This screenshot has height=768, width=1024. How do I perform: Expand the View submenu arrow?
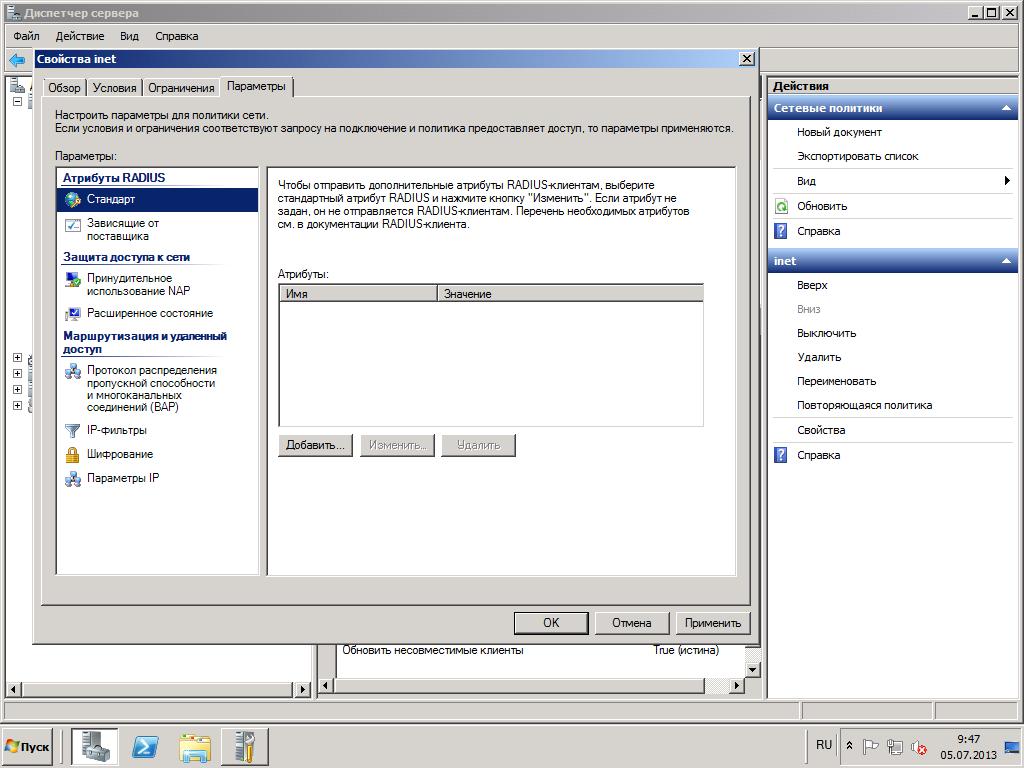[x=1007, y=181]
